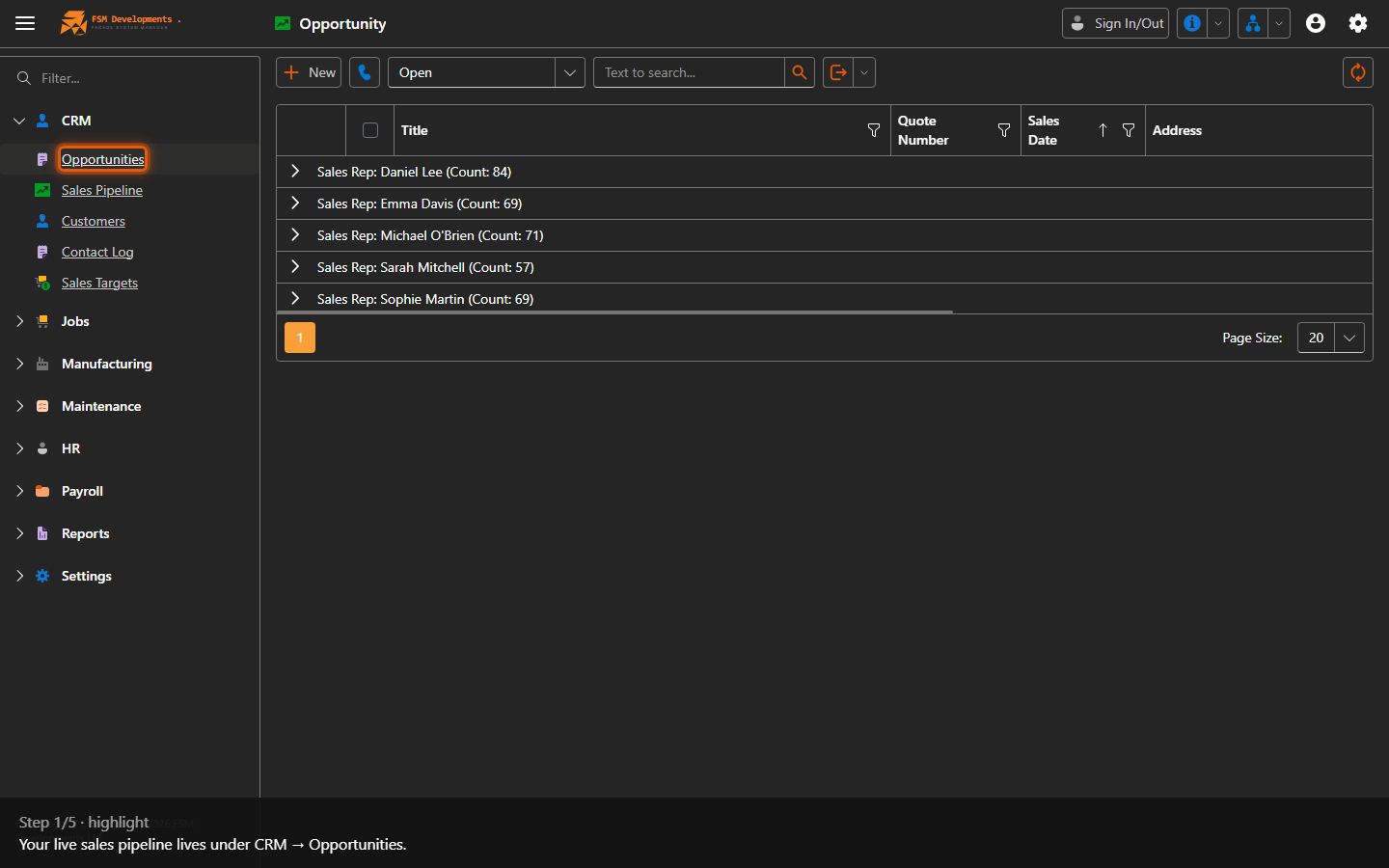
Task: Open the Customers link
Action: 94,221
